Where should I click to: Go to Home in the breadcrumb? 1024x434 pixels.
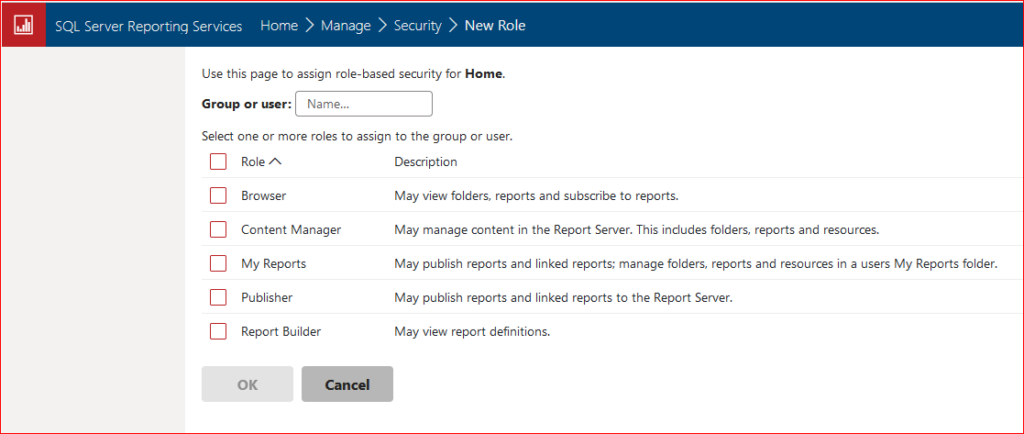(x=279, y=26)
